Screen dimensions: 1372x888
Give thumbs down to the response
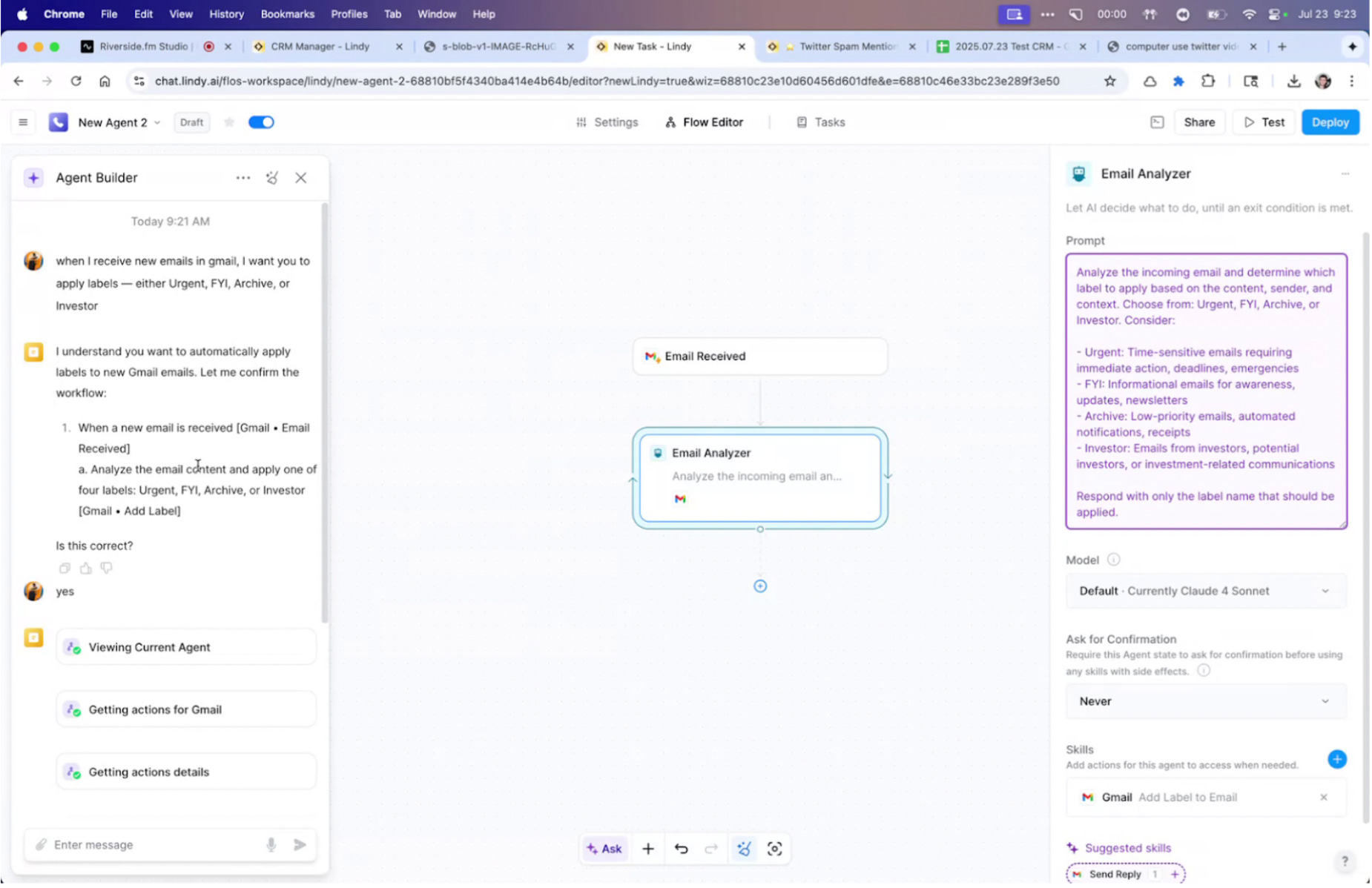coord(107,569)
